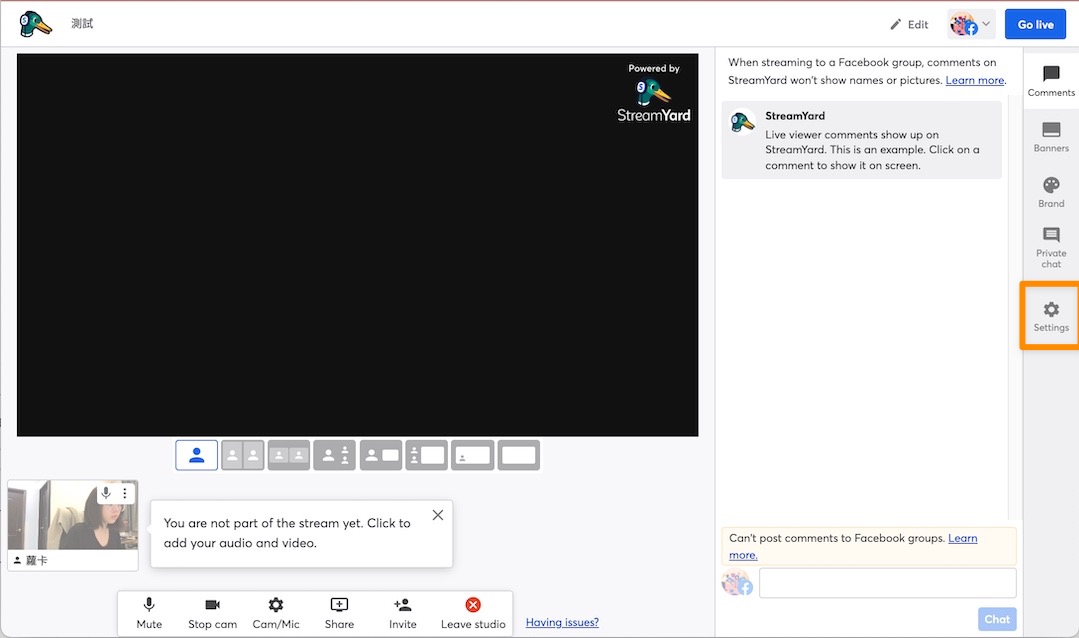The width and height of the screenshot is (1079, 638).
Task: Click the Go live button
Action: pos(1035,24)
